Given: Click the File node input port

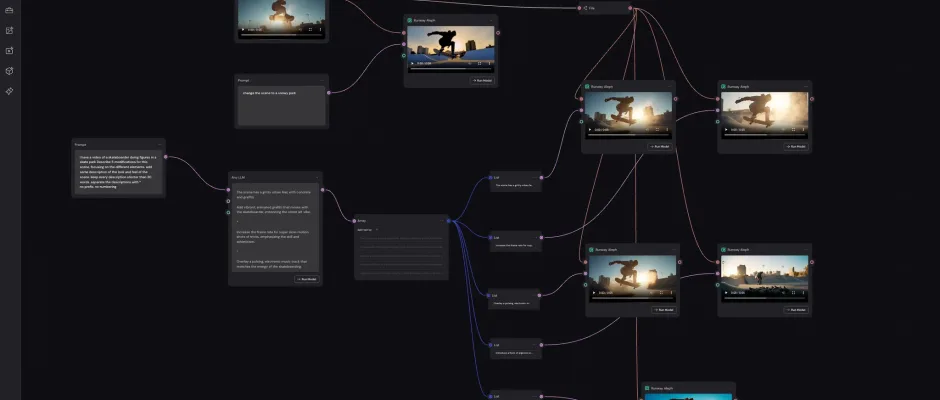Looking at the screenshot, I should pos(579,8).
